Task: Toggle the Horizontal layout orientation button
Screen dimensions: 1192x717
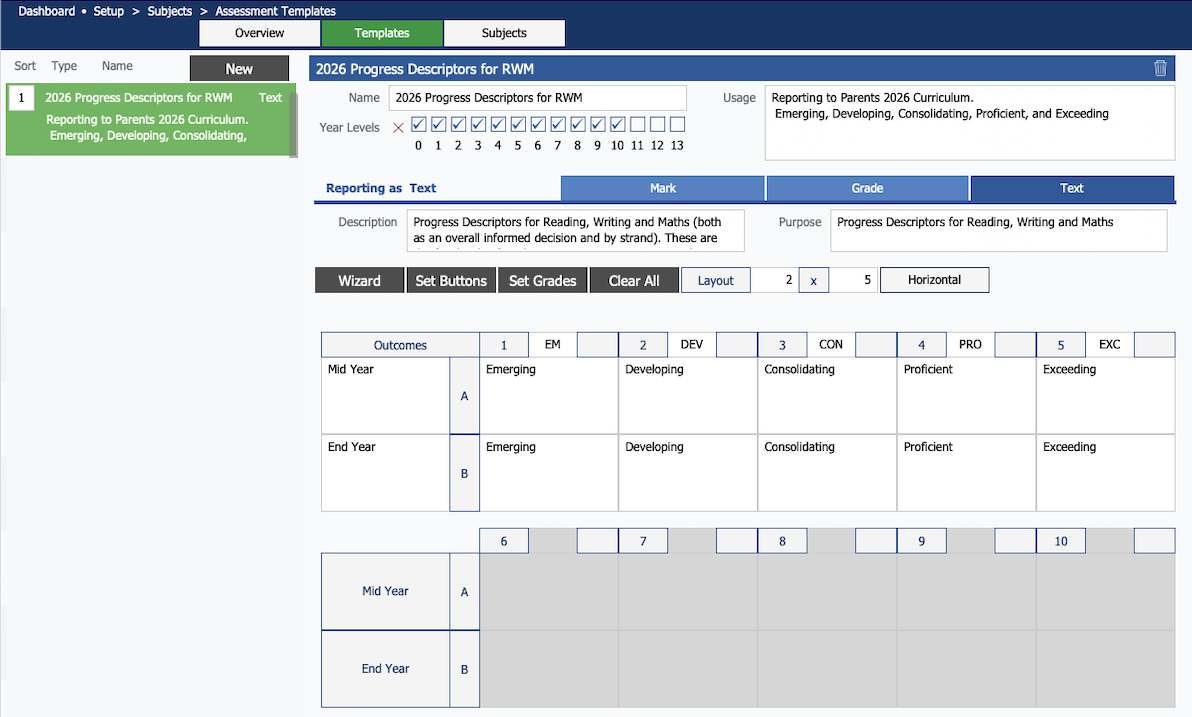Action: click(934, 280)
